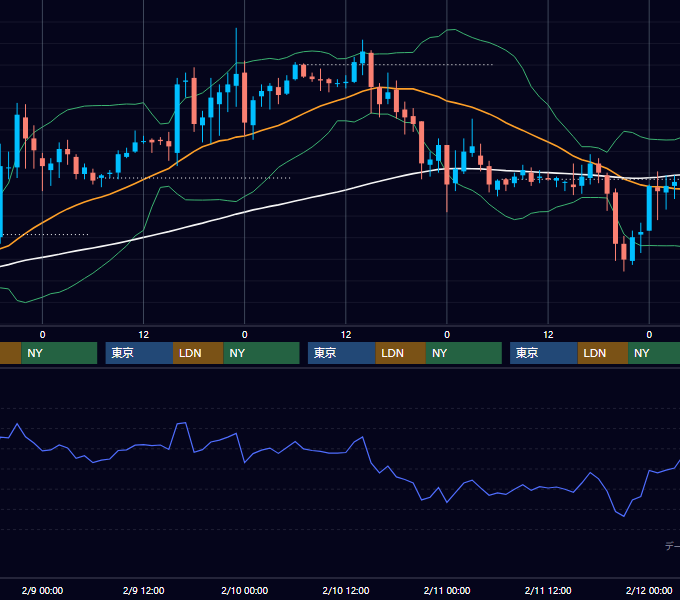Select the NY session block spanning 2/10 00:00
This screenshot has height=600, width=680.
(262, 353)
